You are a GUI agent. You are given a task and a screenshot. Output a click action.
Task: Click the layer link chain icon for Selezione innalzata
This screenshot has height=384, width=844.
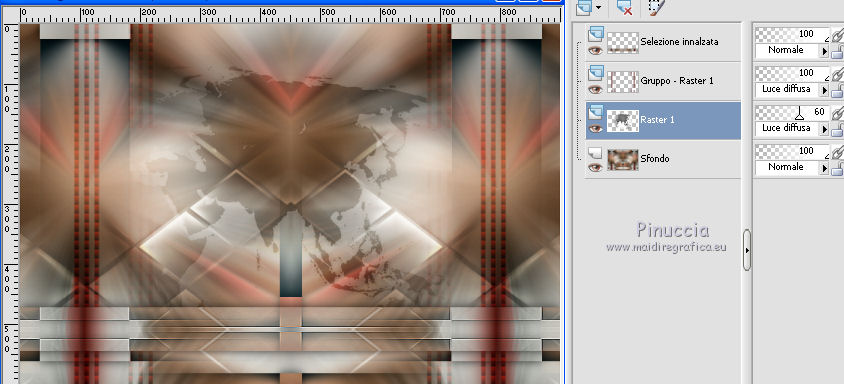click(838, 36)
